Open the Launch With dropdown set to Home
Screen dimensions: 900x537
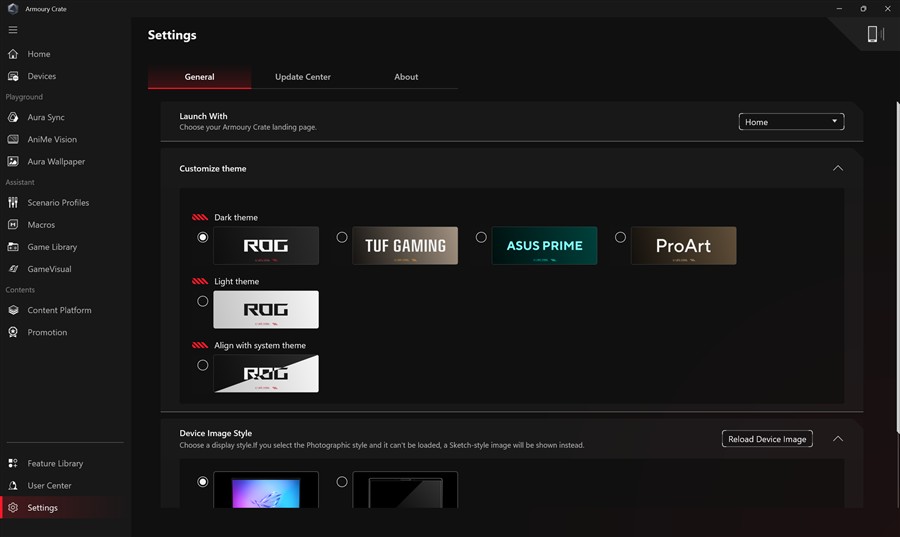[x=791, y=122]
